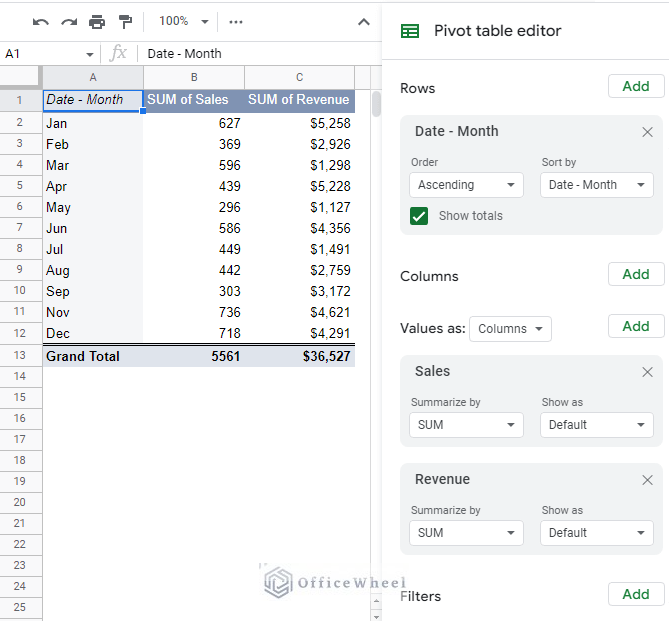Click the Dec month cell
Viewport: 669px width, 621px height.
(93, 333)
